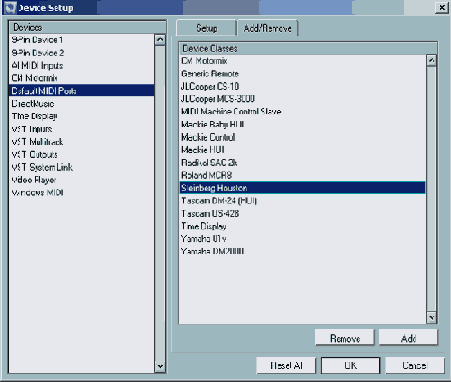Click Devices list scroll up arrow

(x=160, y=40)
